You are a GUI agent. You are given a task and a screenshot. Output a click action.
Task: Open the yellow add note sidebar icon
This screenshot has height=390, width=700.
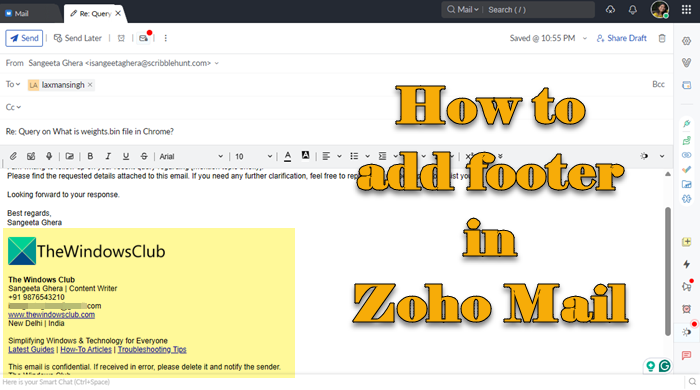687,242
